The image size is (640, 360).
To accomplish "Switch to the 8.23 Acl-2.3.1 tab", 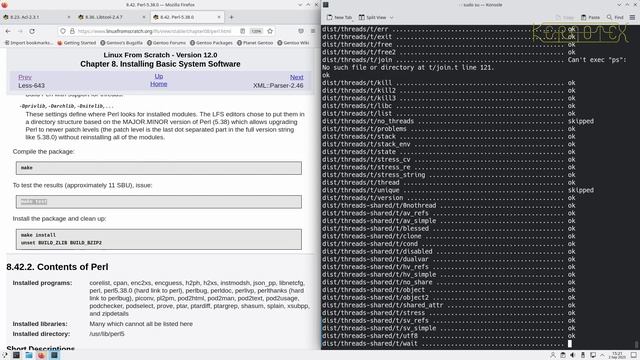I will pos(37,17).
